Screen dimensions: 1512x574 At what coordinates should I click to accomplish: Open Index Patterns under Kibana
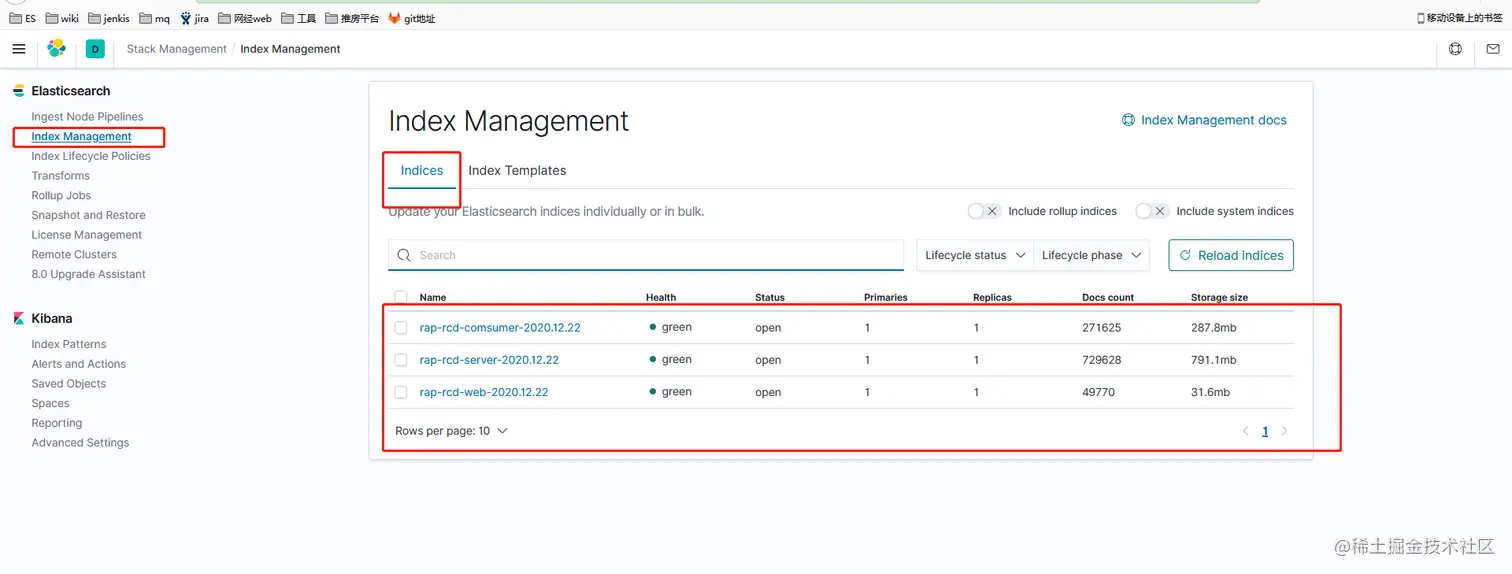[69, 344]
